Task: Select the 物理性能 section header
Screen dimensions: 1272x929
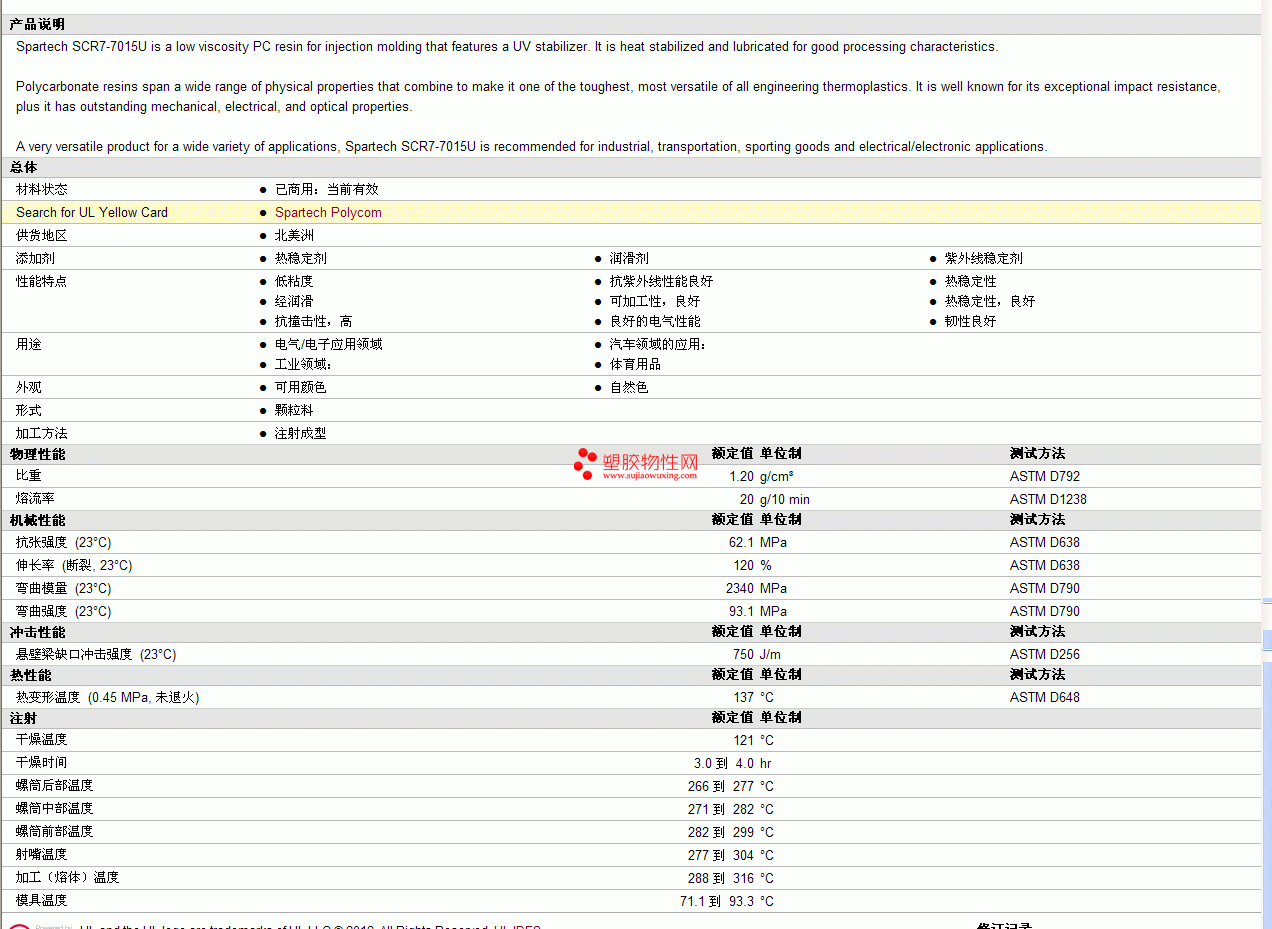Action: pyautogui.click(x=37, y=454)
